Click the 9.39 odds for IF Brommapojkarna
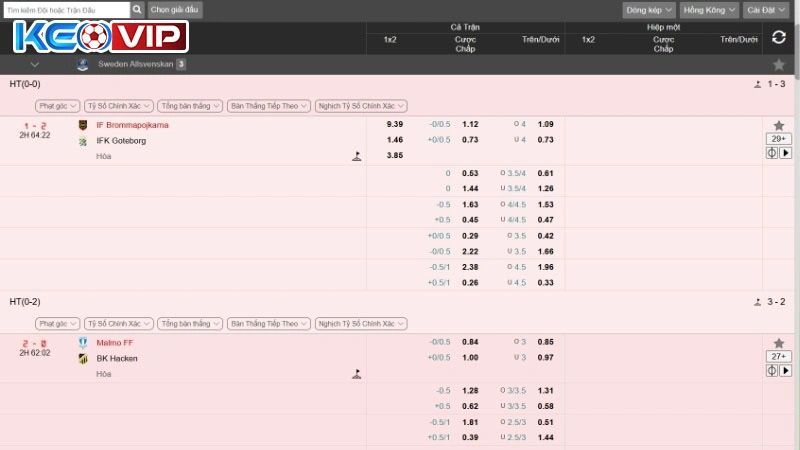 394,124
